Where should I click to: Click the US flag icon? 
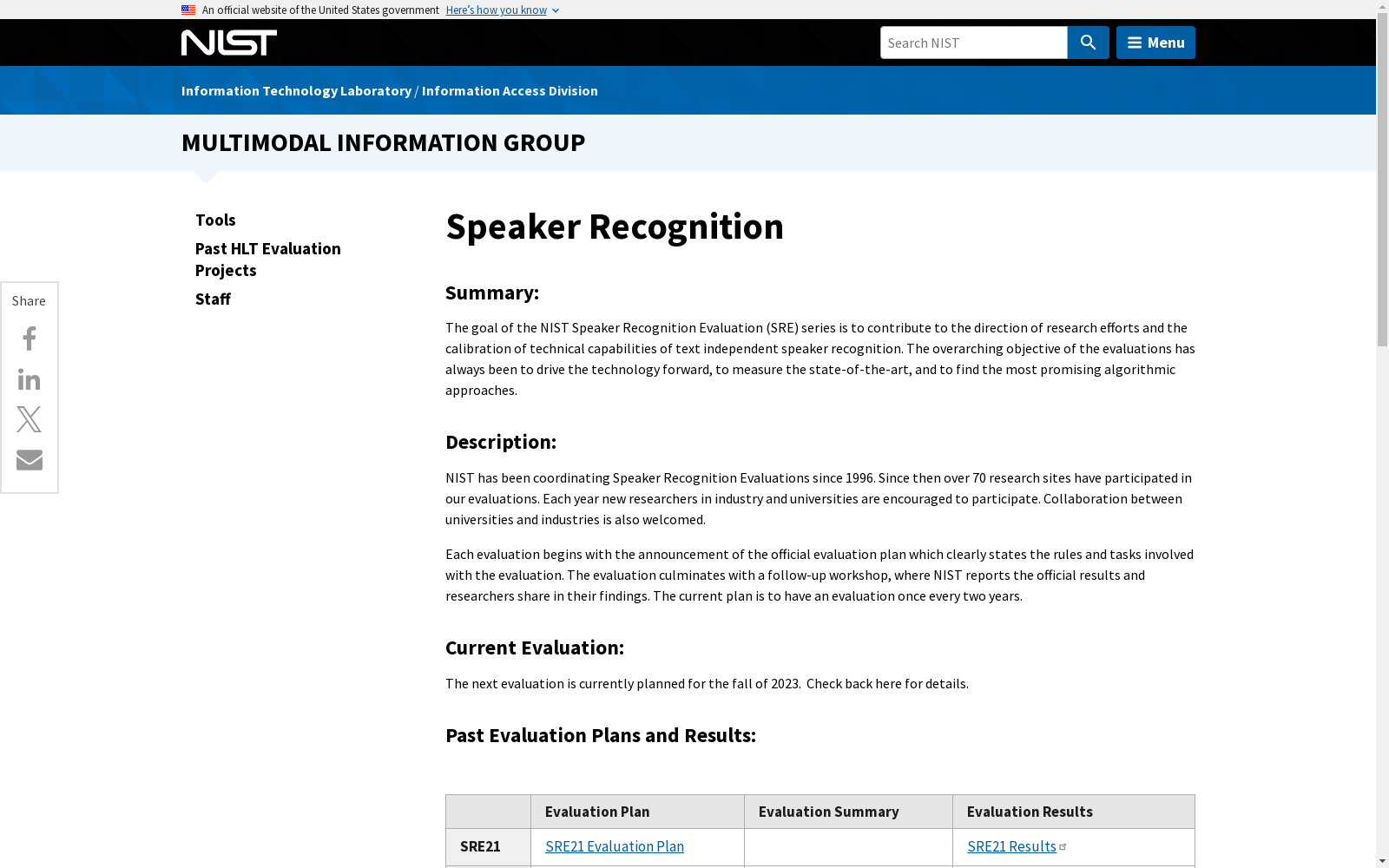coord(188,10)
